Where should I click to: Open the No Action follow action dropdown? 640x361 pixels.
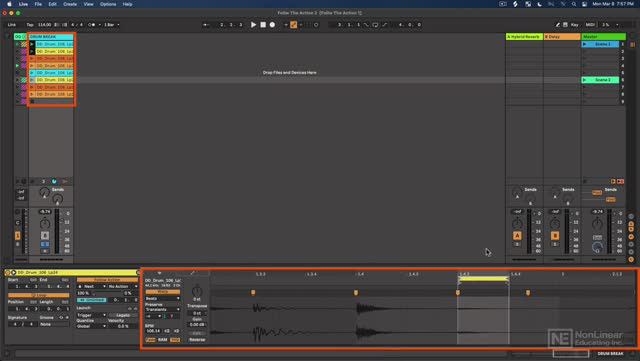(x=123, y=287)
